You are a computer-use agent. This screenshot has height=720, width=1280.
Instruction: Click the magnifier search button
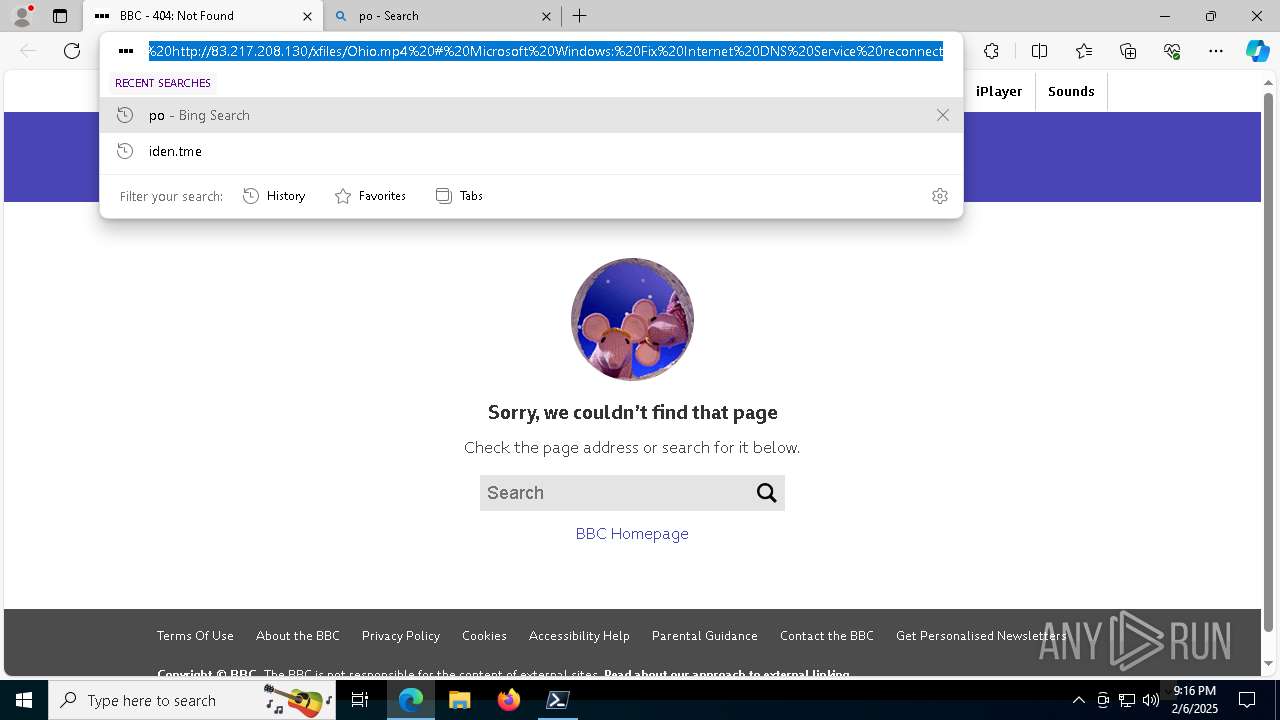click(767, 493)
